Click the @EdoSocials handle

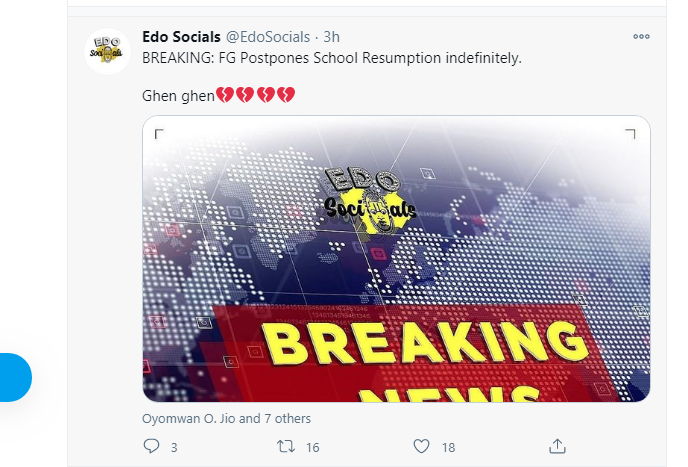click(268, 37)
